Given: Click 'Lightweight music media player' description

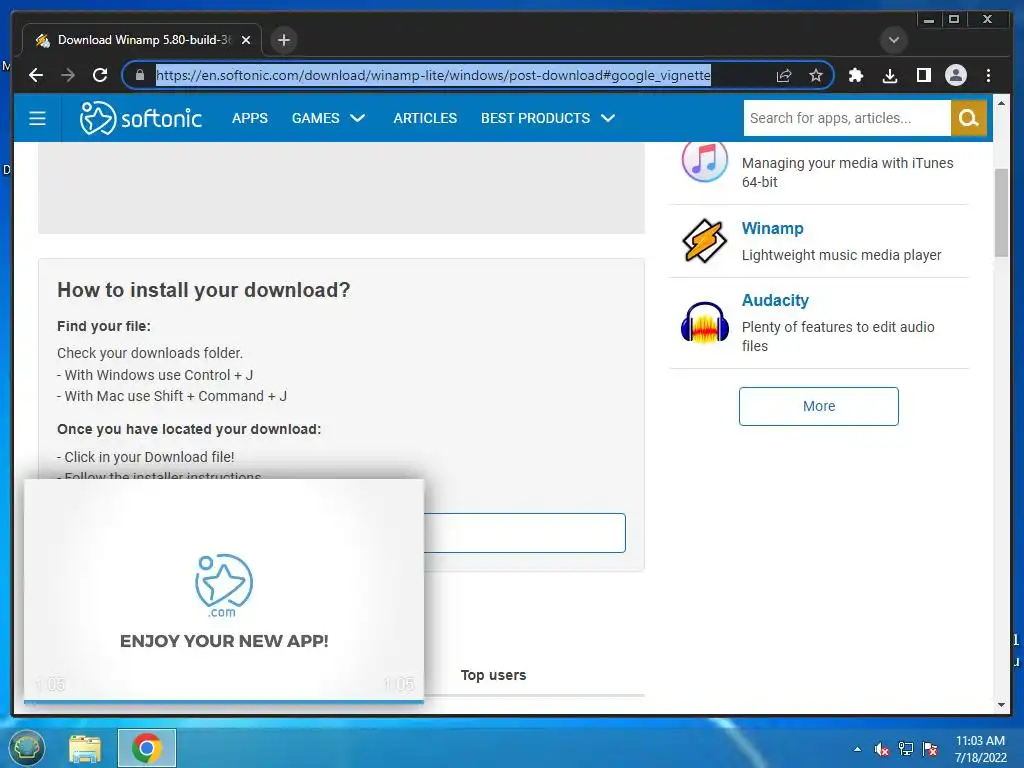Looking at the screenshot, I should 841,255.
